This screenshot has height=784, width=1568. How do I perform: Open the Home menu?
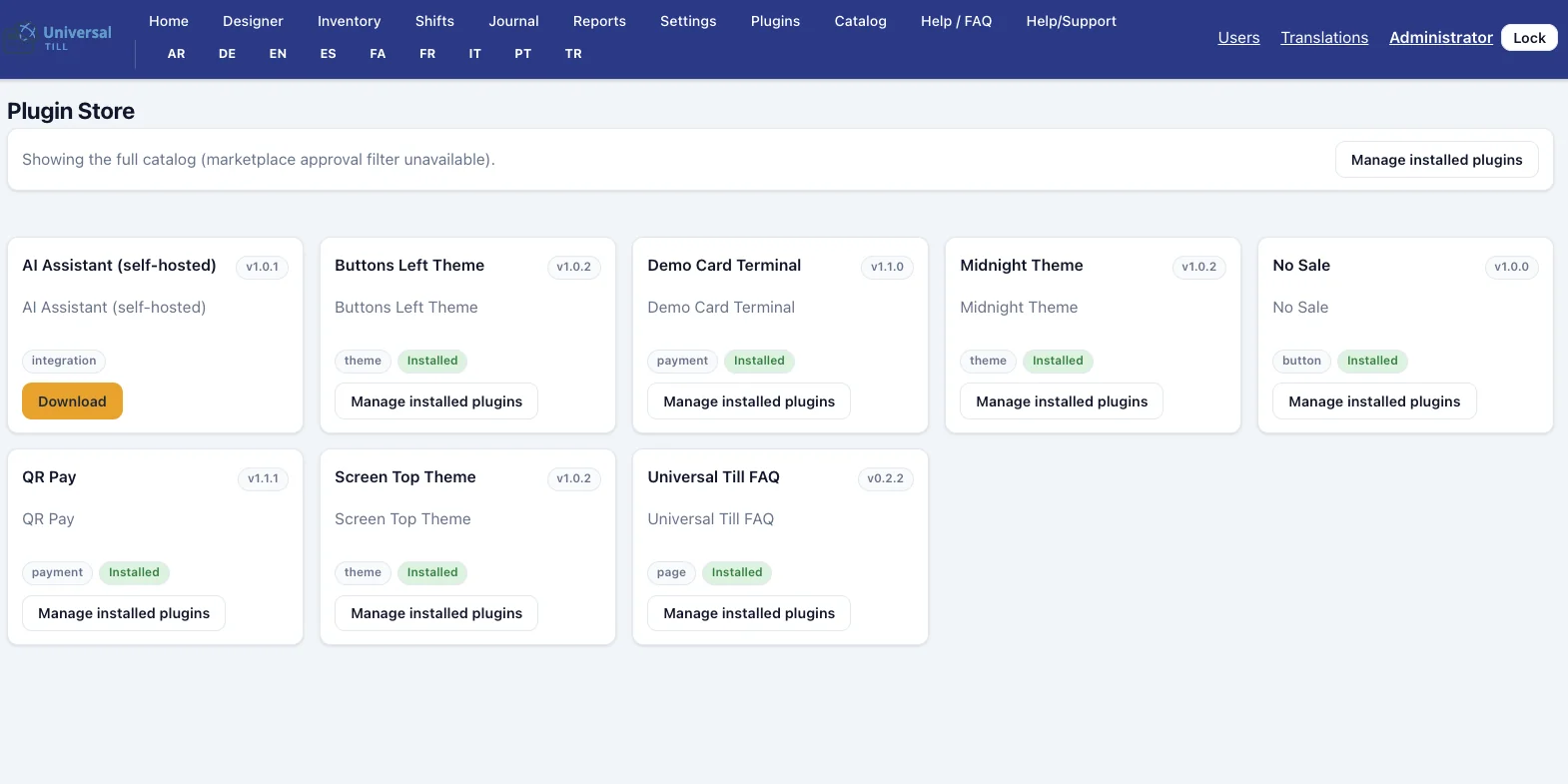coord(169,21)
